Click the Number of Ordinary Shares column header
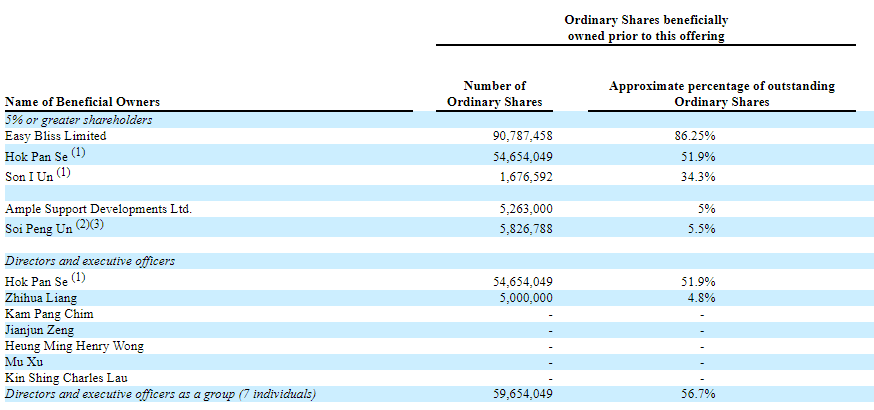The height and width of the screenshot is (410, 874). click(x=494, y=94)
